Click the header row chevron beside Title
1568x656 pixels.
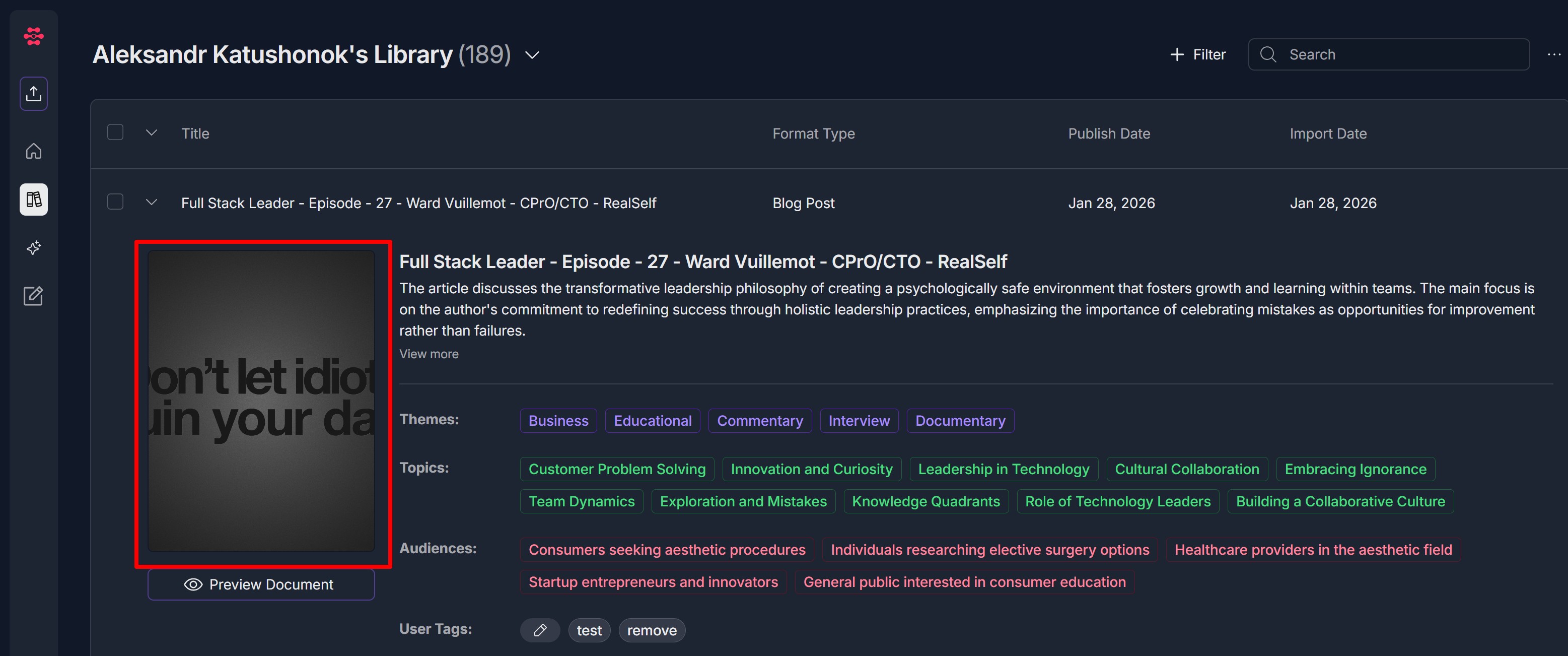pos(152,132)
